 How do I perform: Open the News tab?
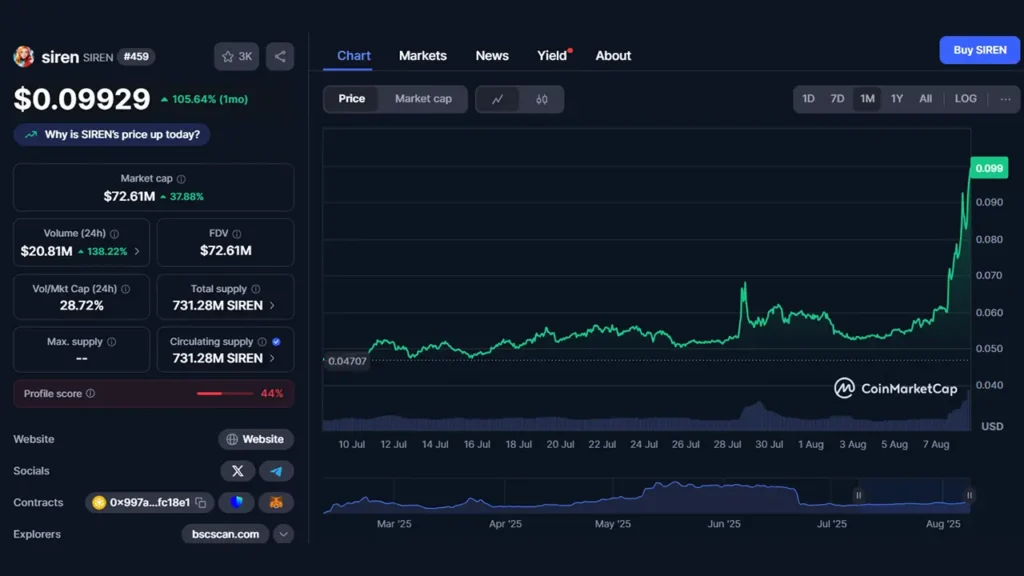[x=492, y=56]
